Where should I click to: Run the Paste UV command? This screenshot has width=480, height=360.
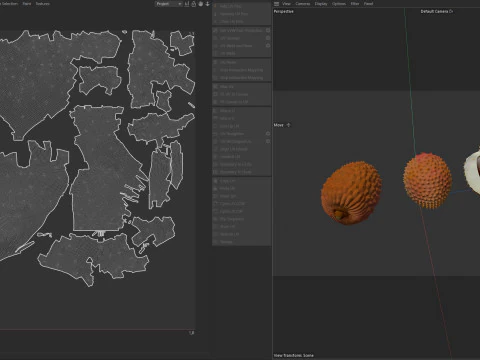point(242,188)
